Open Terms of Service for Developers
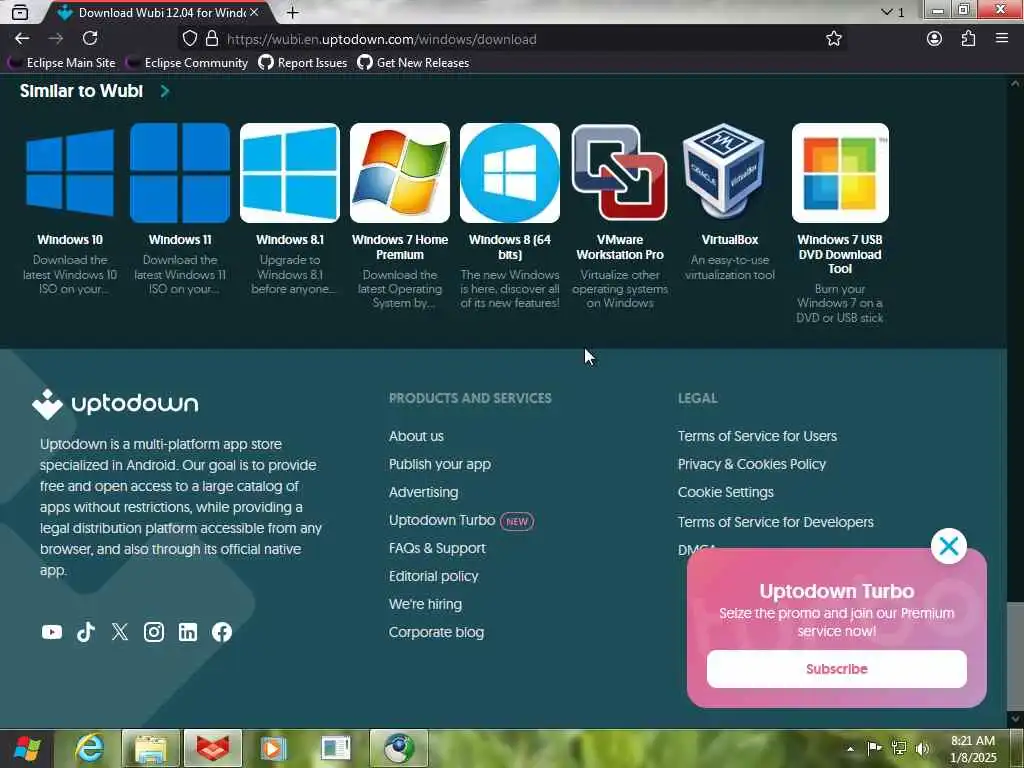 775,522
